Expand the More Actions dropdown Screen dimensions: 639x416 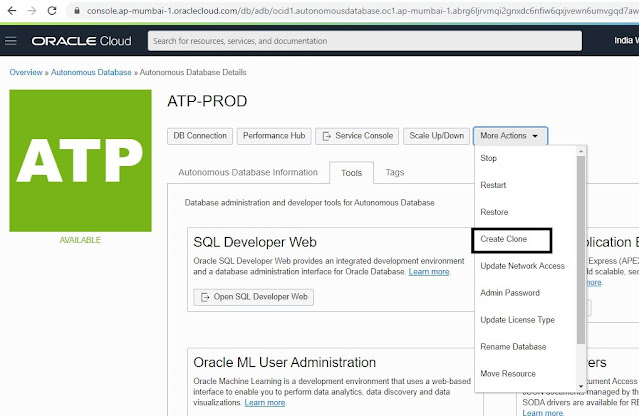510,135
